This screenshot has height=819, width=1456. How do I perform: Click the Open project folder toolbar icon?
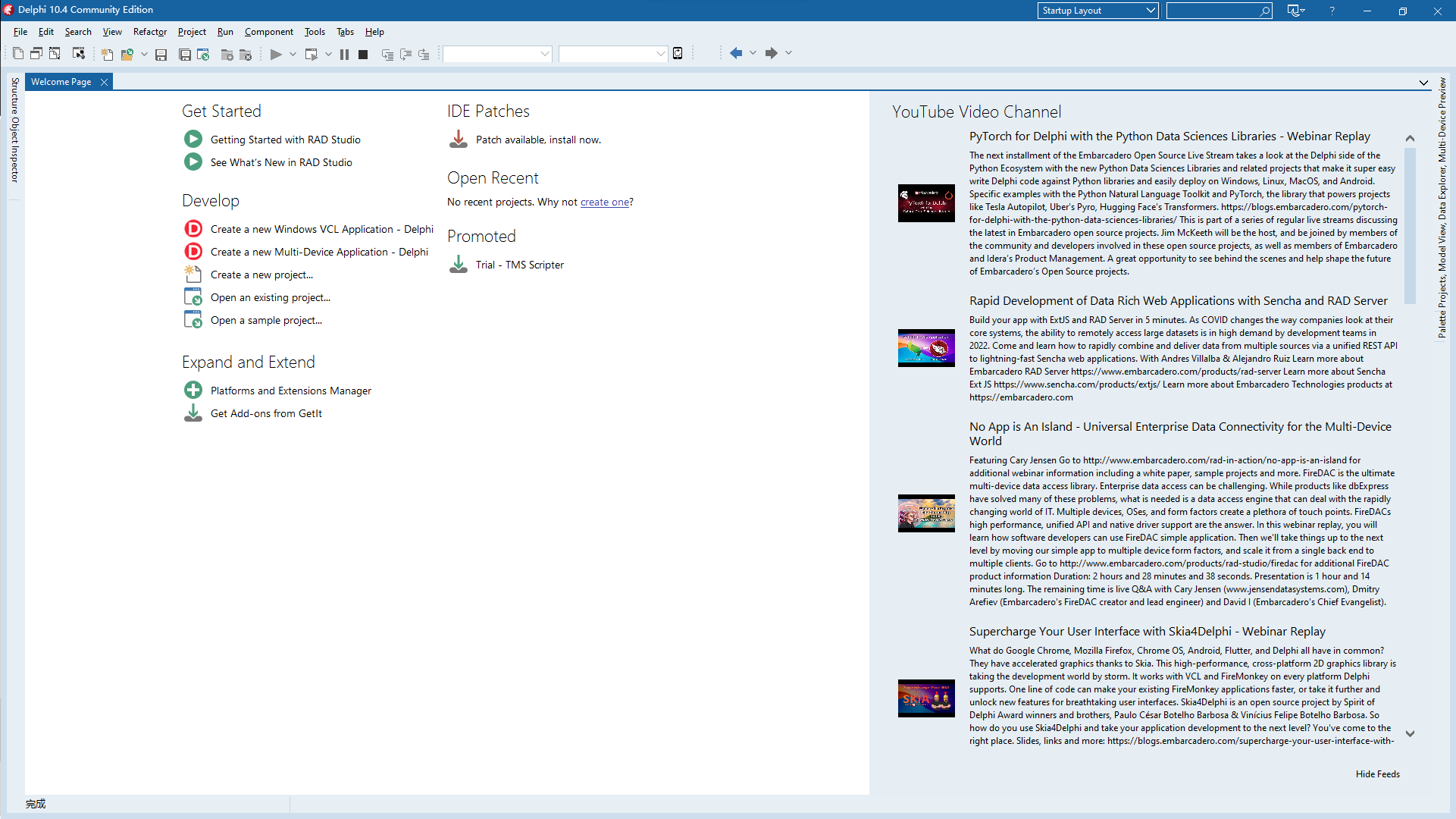click(127, 54)
